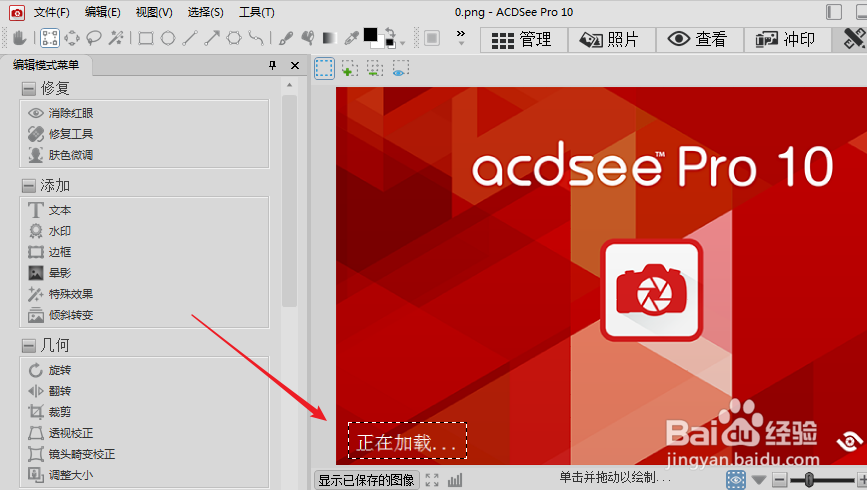Select the Curve drawing tool

coord(256,38)
